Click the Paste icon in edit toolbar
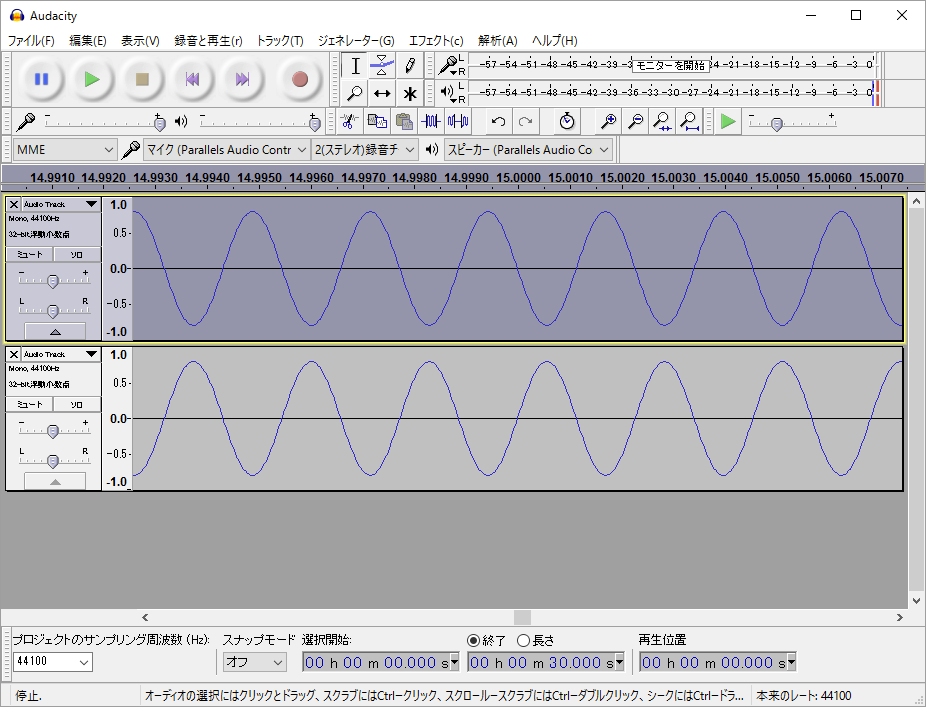This screenshot has height=707, width=926. coord(404,122)
